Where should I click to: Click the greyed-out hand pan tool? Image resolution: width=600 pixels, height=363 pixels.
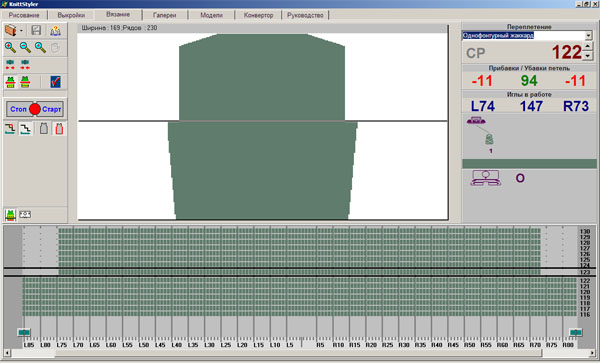pyautogui.click(x=55, y=47)
